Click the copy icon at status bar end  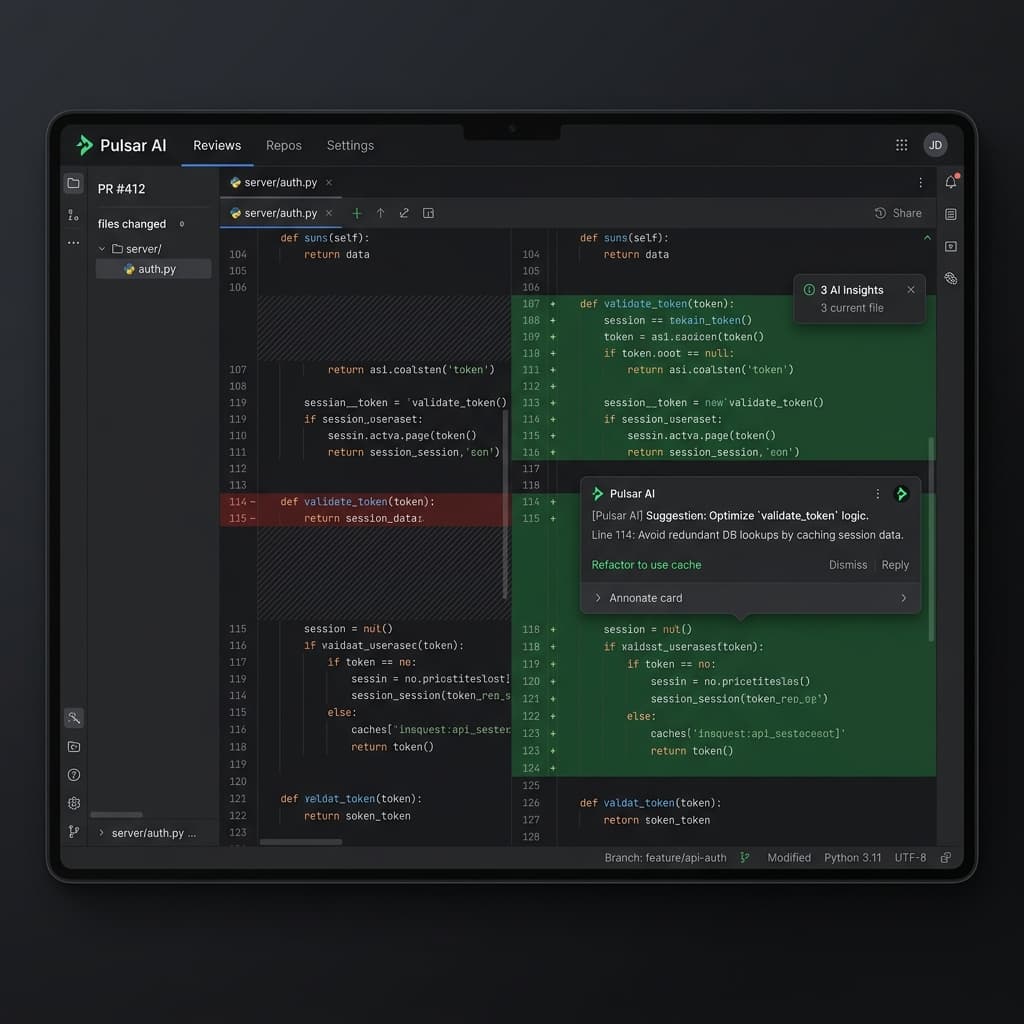[946, 857]
